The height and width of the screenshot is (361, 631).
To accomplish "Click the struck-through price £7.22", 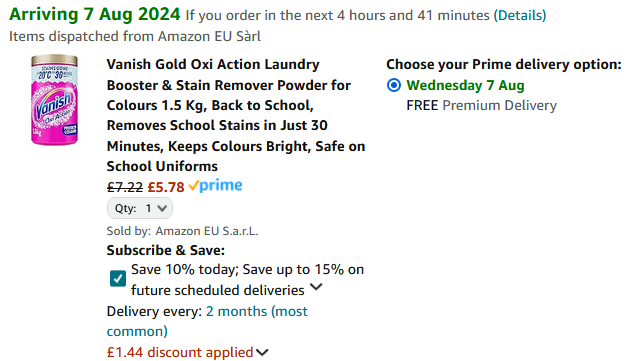I will 125,187.
